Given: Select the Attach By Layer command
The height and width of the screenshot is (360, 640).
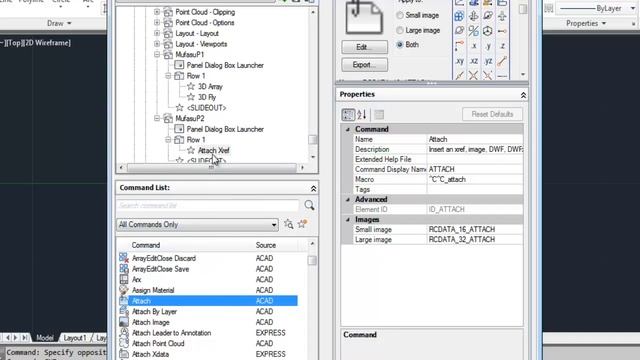Looking at the screenshot, I should click(x=154, y=311).
